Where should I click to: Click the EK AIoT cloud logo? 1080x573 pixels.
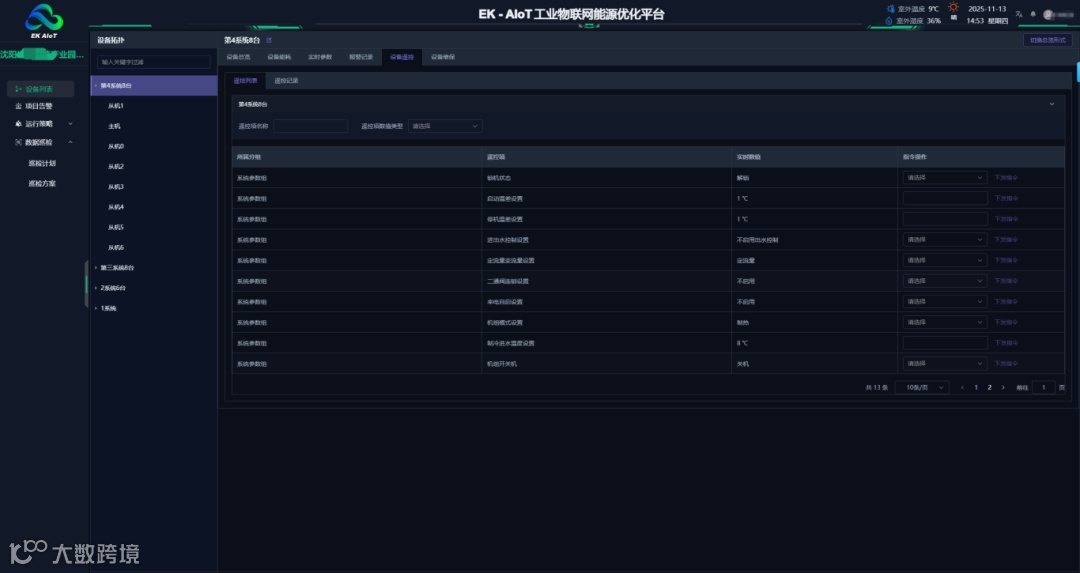point(44,19)
